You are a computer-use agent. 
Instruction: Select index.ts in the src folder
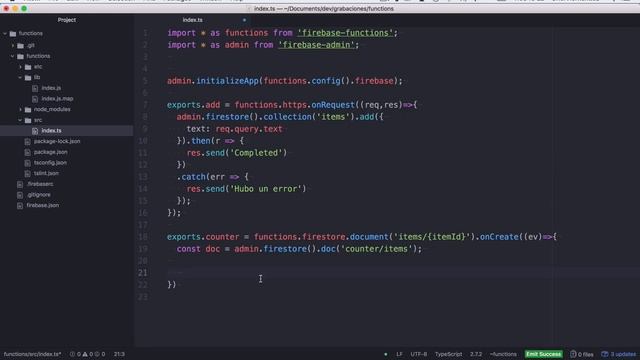(51, 131)
